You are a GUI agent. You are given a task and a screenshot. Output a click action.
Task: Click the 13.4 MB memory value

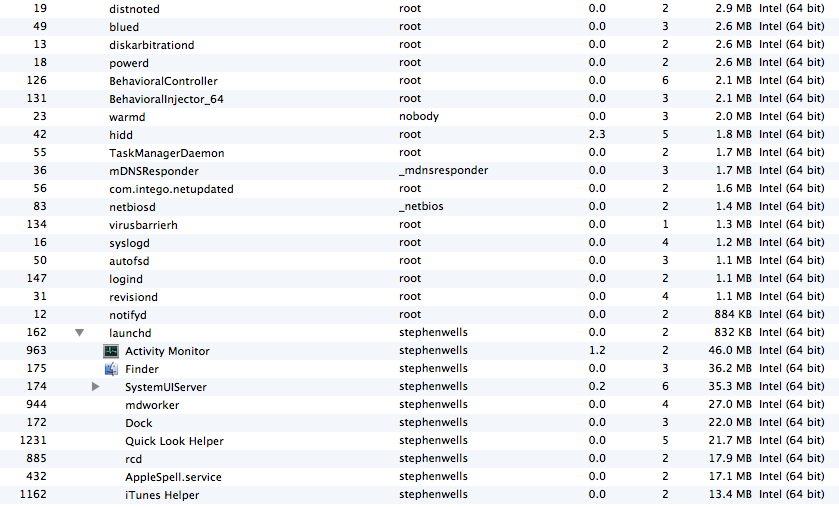[x=730, y=494]
